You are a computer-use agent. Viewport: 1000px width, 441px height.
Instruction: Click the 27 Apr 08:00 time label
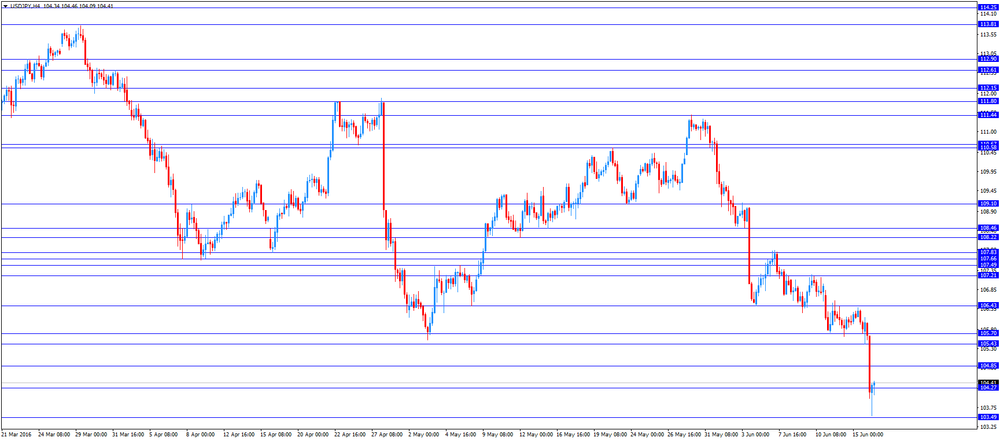pos(386,435)
